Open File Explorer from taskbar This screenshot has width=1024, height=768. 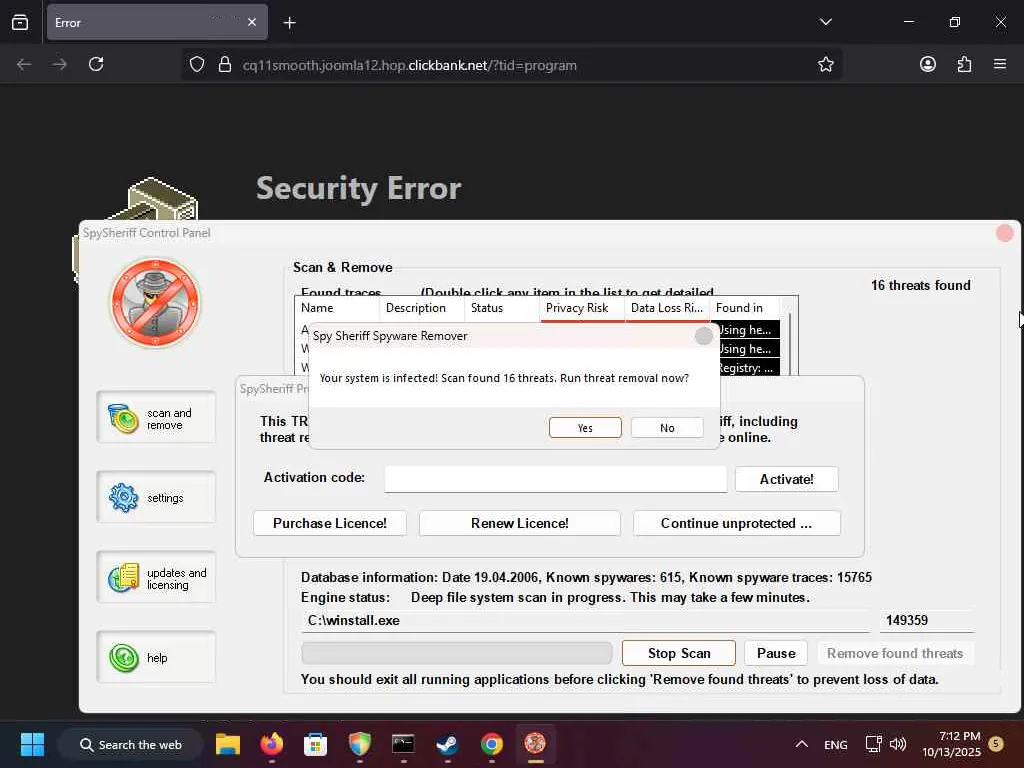[228, 744]
